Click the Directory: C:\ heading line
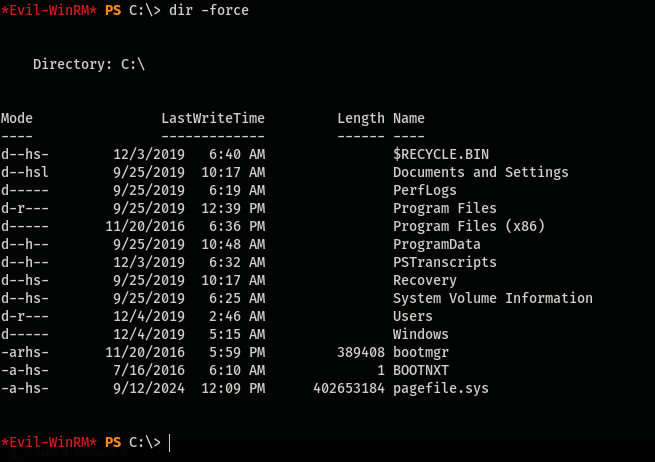655x462 pixels. 89,64
